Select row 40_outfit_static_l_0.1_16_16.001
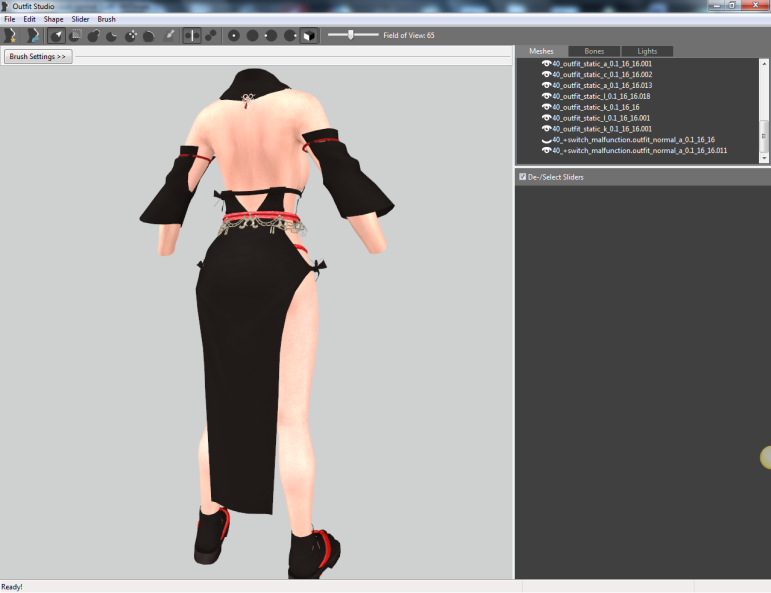The height and width of the screenshot is (593, 771). coord(601,118)
